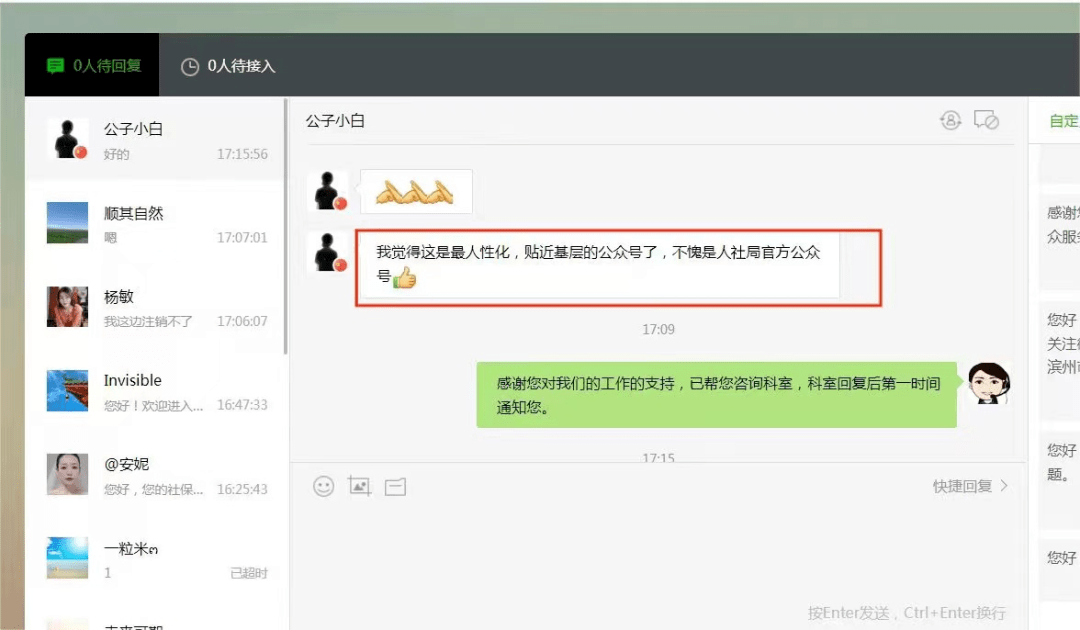
Task: Click the 自定 tab in the right panel
Action: 1063,121
